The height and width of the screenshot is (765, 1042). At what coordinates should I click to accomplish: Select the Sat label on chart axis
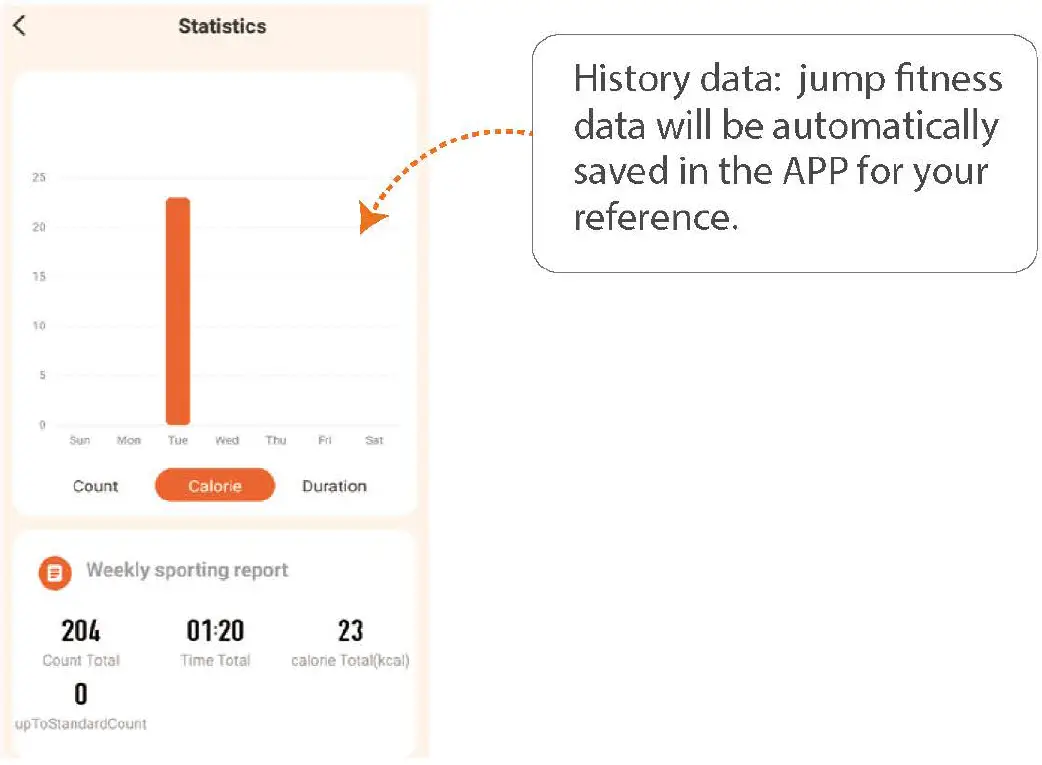(374, 441)
